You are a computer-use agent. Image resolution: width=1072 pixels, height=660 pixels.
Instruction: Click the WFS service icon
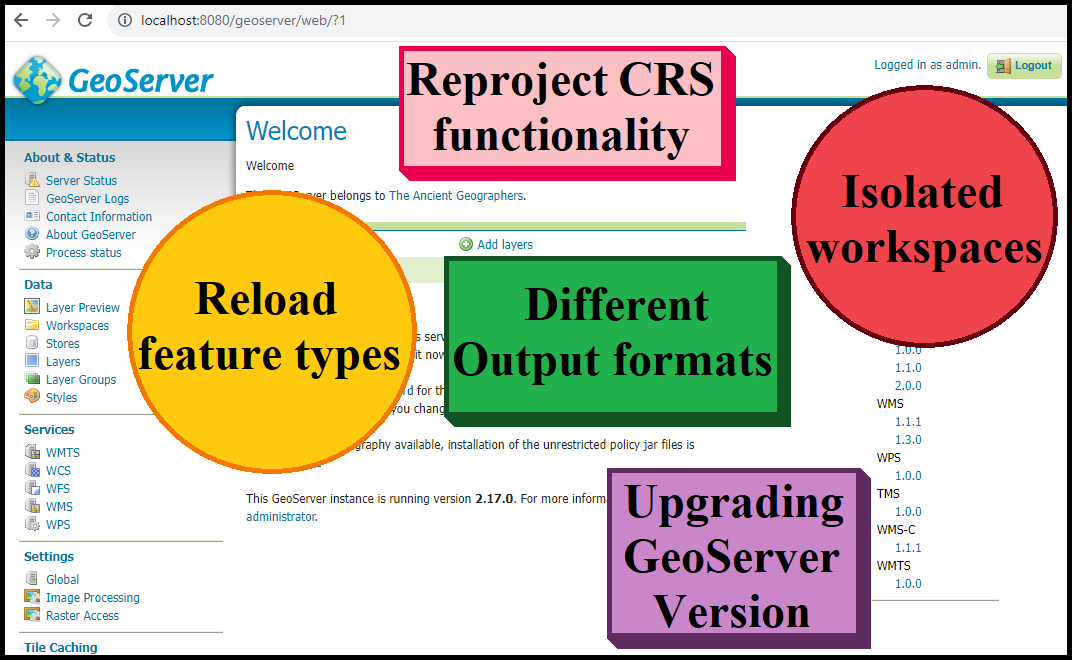32,488
